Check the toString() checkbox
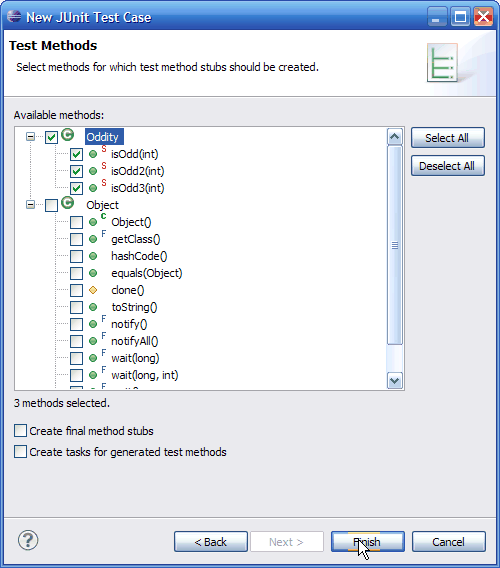Viewport: 500px width, 568px height. (x=76, y=308)
